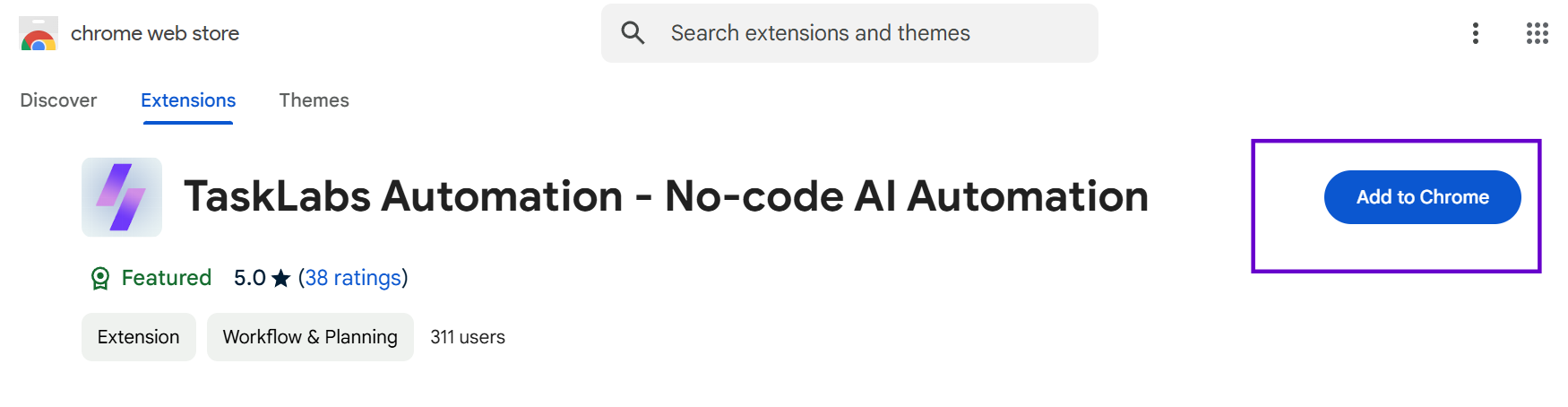Click the magnifying glass search icon
1568x407 pixels.
633,33
